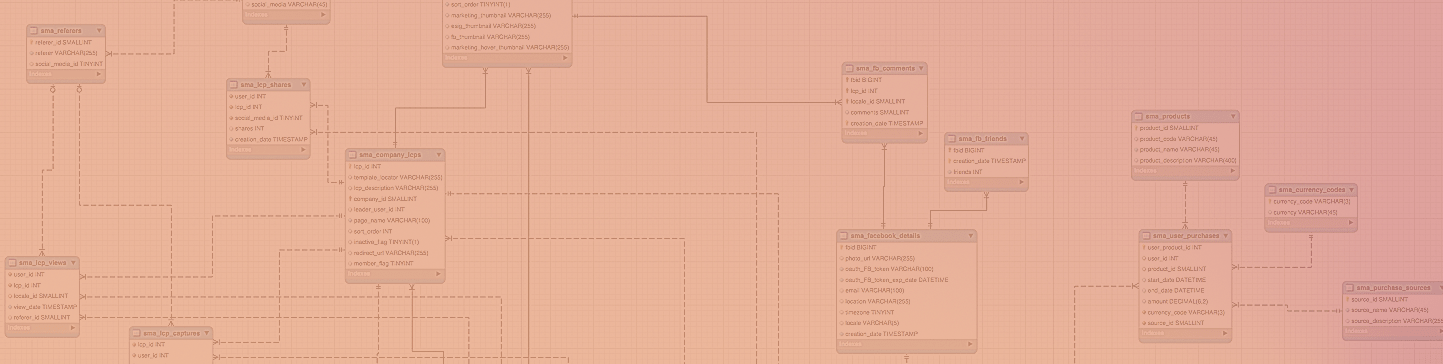Click the key icon beside fbid in sma_fb_friends
The width and height of the screenshot is (1443, 364).
coord(950,150)
